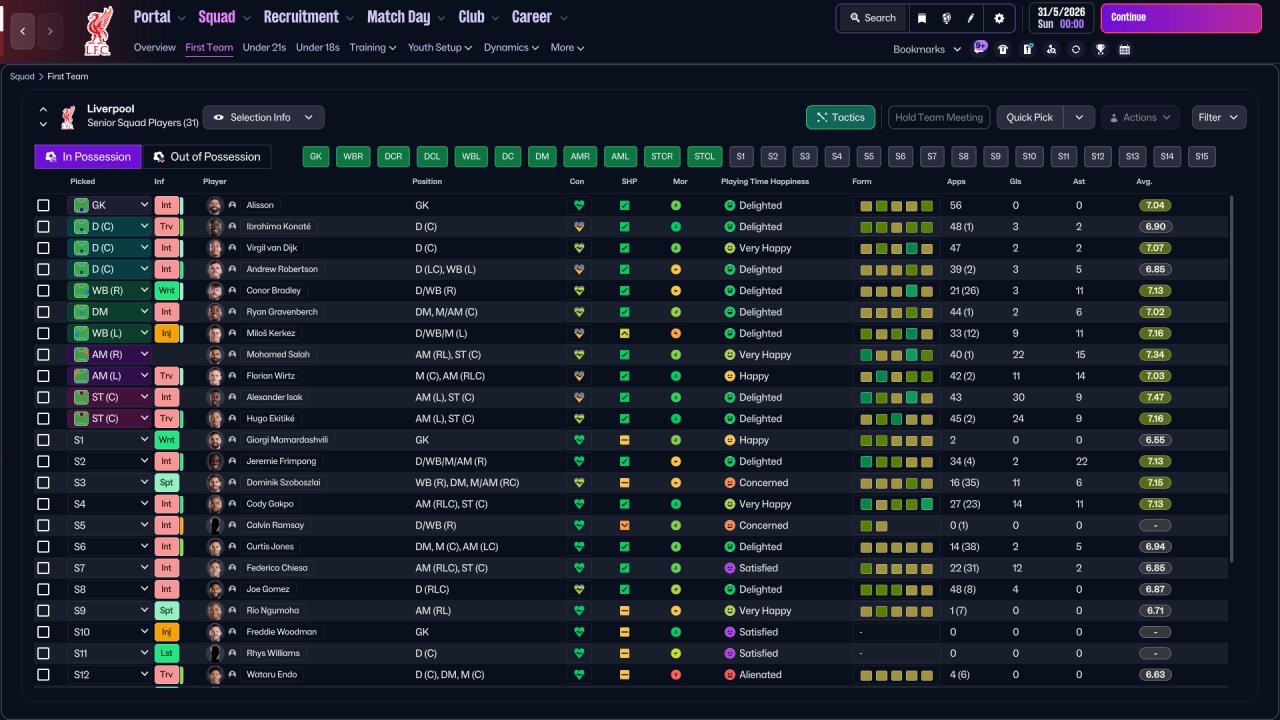Open the Match Day menu

point(406,17)
